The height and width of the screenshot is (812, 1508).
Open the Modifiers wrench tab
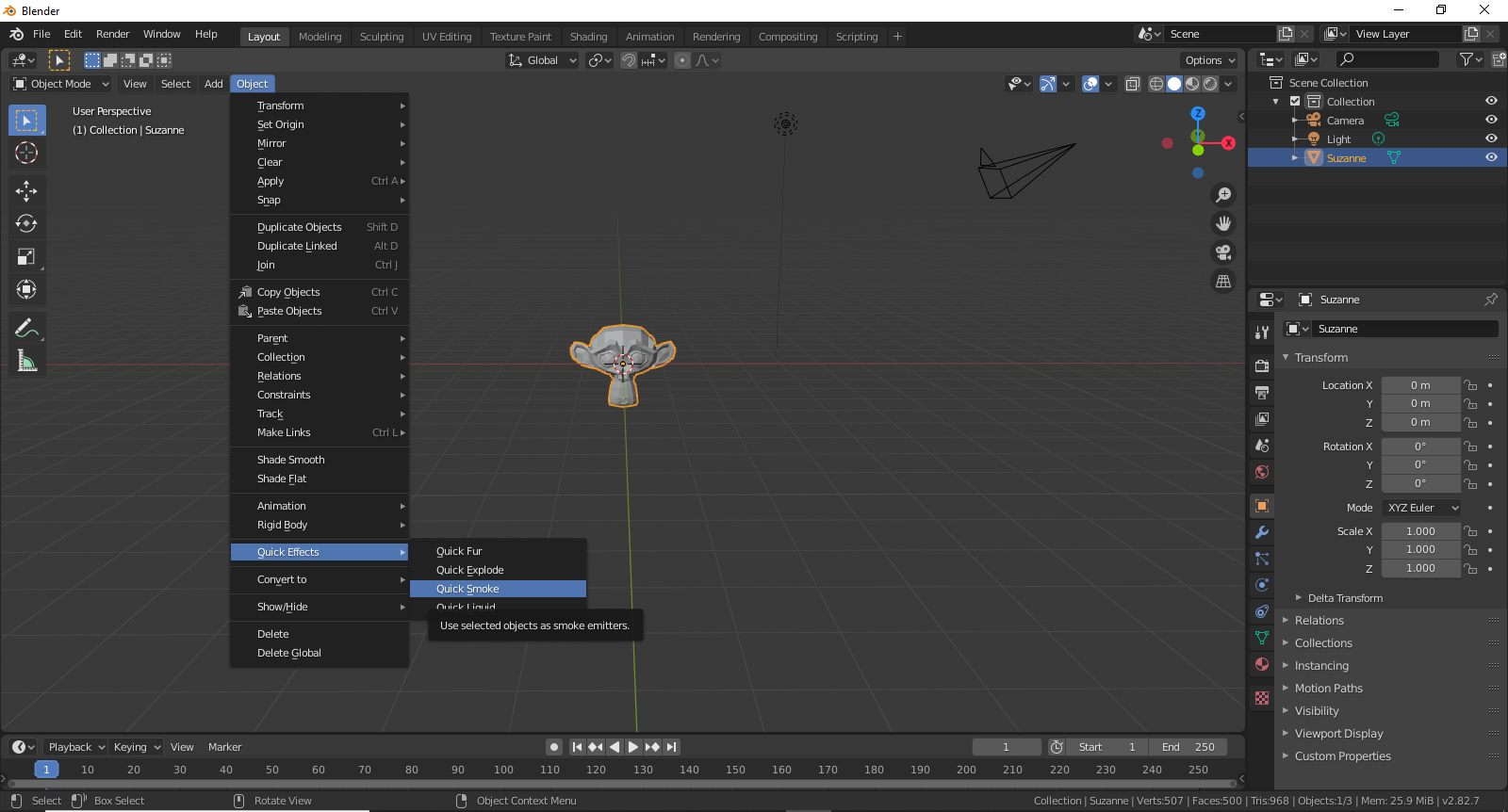click(1262, 532)
